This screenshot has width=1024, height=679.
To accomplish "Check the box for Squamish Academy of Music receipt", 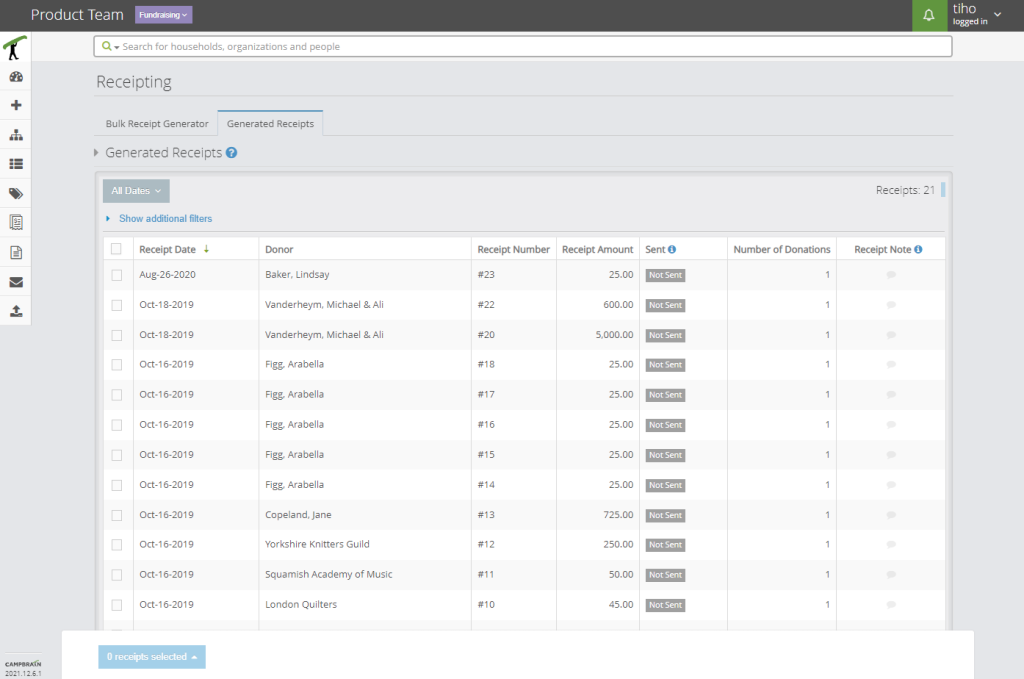I will tap(117, 575).
